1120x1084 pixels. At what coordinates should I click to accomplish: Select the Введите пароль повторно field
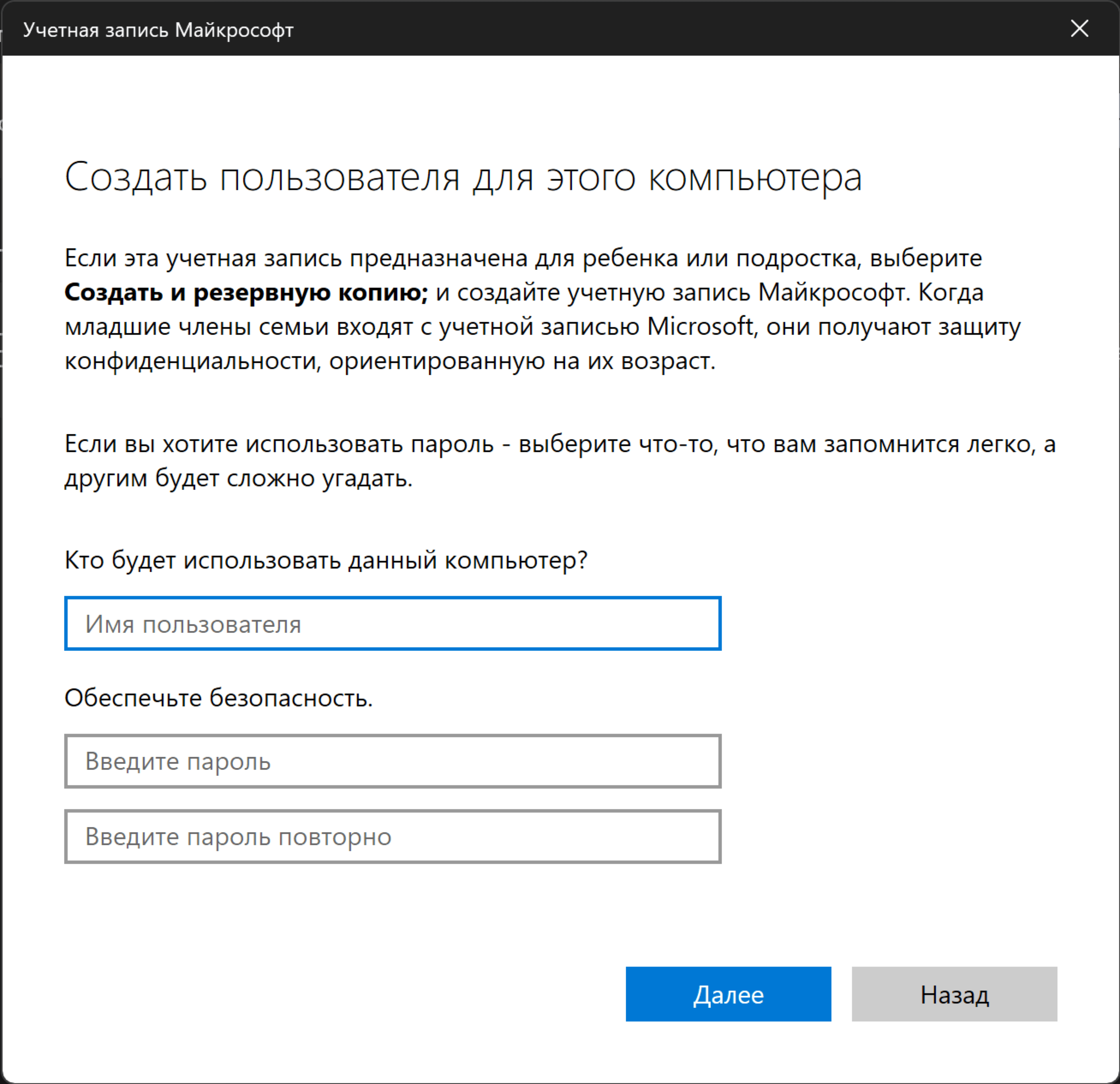point(392,837)
